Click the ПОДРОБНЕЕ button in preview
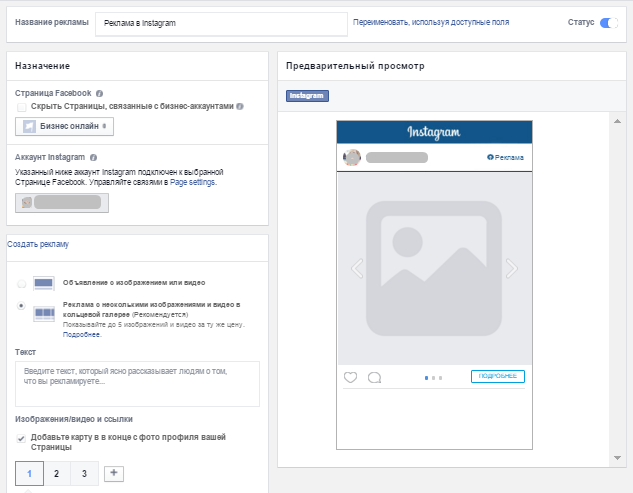The width and height of the screenshot is (633, 493). (497, 377)
